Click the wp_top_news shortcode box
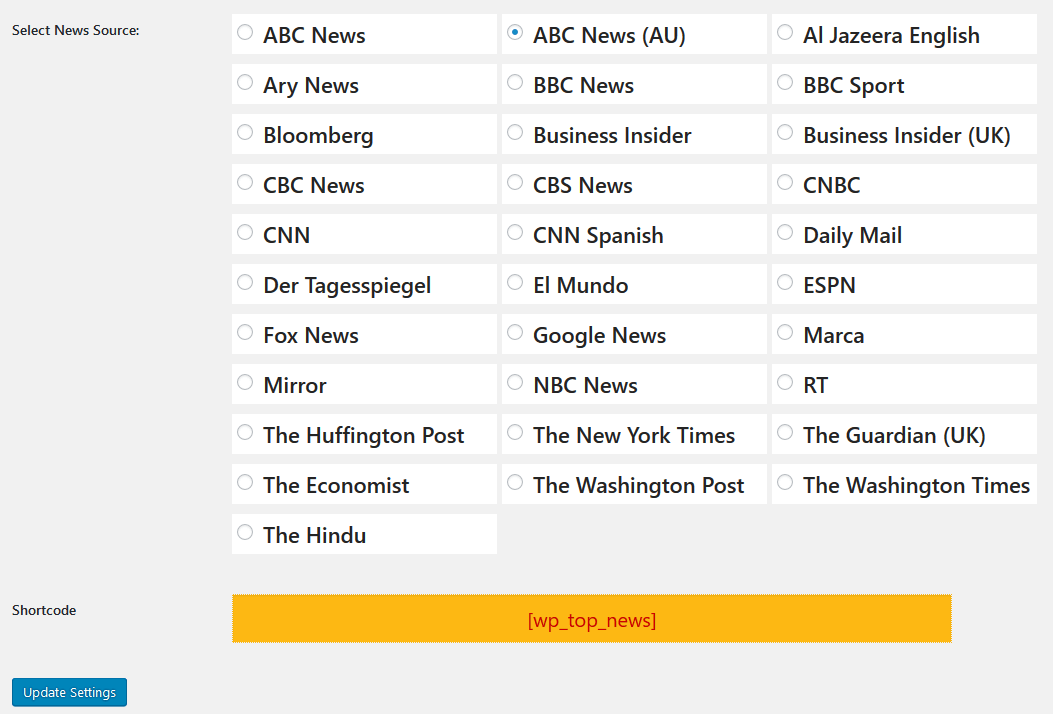The height and width of the screenshot is (714, 1053). coord(591,620)
